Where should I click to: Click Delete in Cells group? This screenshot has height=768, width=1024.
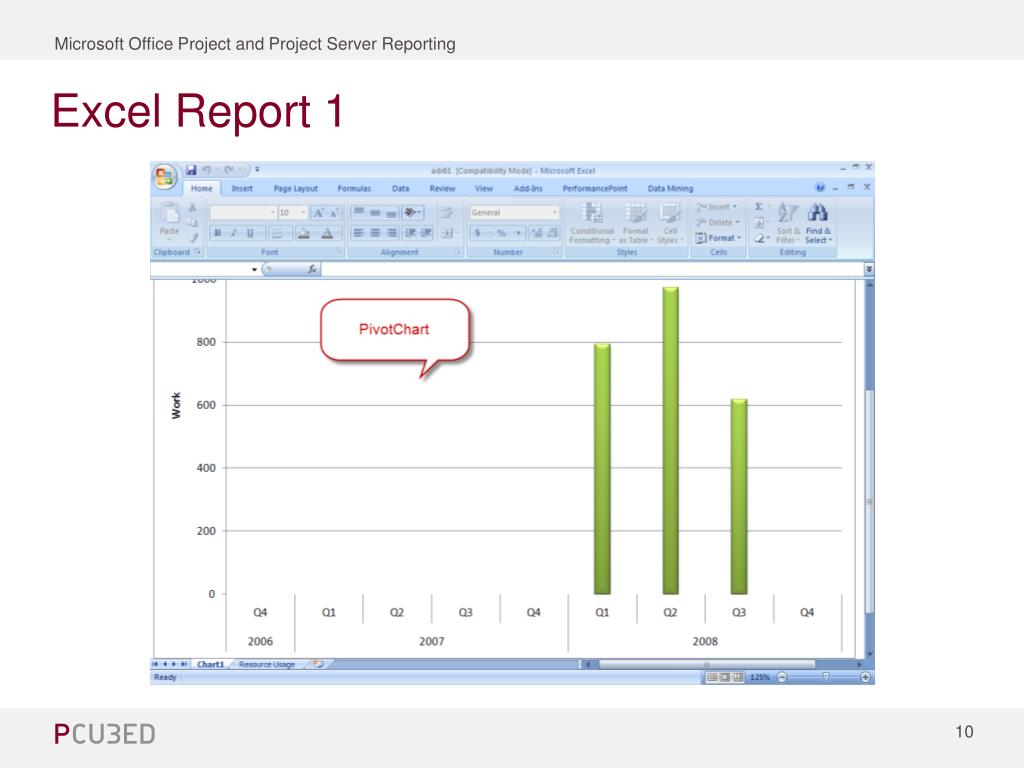pyautogui.click(x=718, y=223)
